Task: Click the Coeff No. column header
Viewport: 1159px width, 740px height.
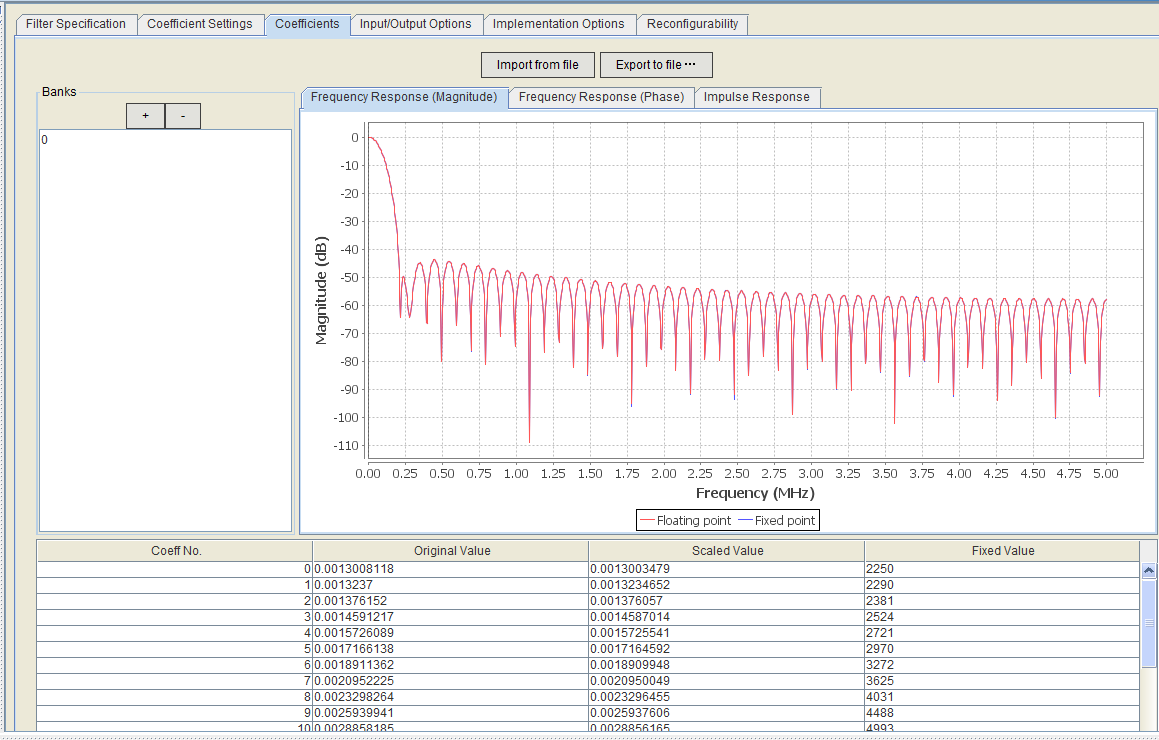Action: tap(176, 551)
